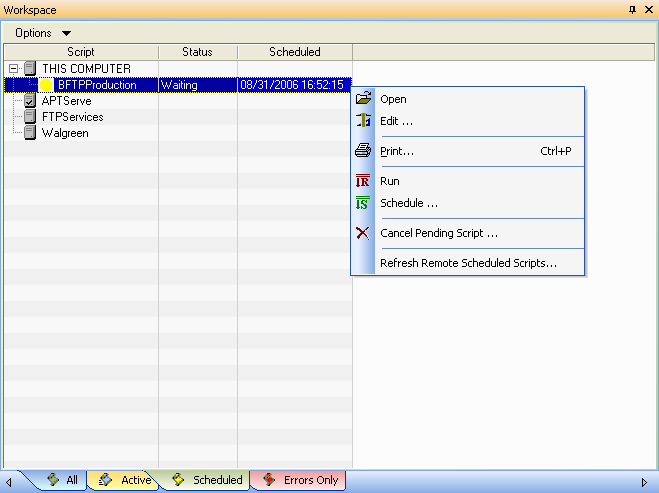Click the icon on the Active tab
659x493 pixels.
[105, 480]
